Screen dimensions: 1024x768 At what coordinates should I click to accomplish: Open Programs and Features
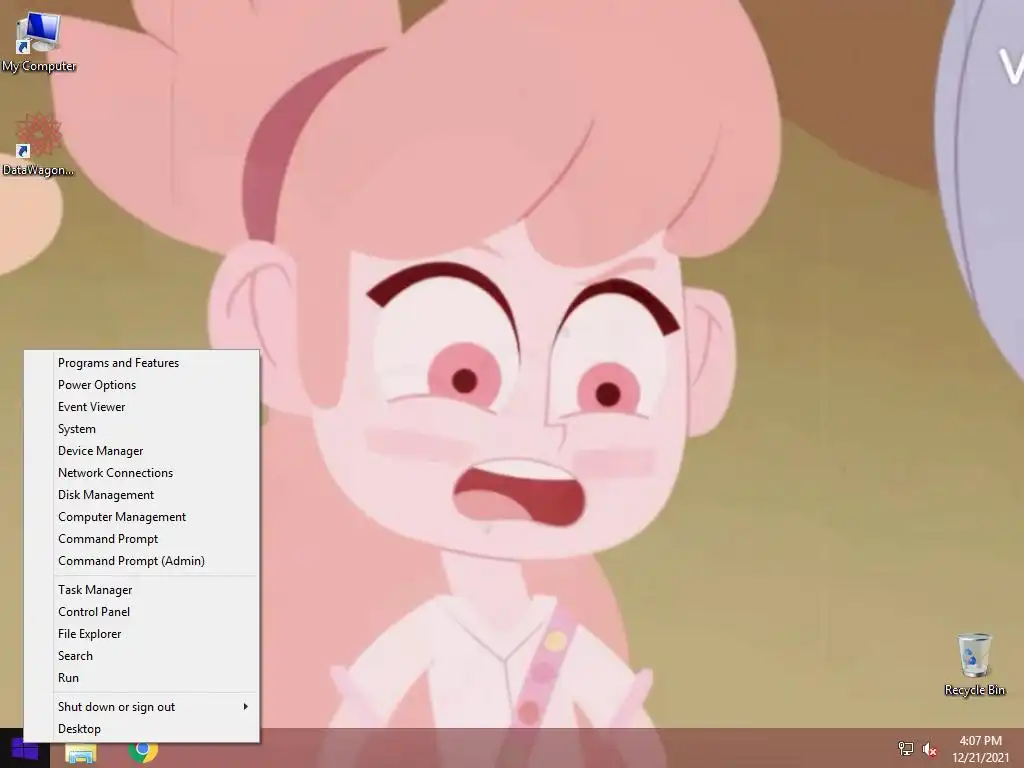pos(142,363)
